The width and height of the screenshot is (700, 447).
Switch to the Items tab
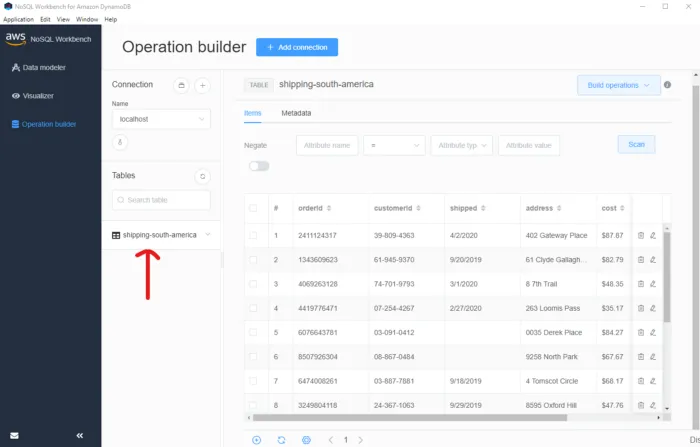tap(253, 113)
